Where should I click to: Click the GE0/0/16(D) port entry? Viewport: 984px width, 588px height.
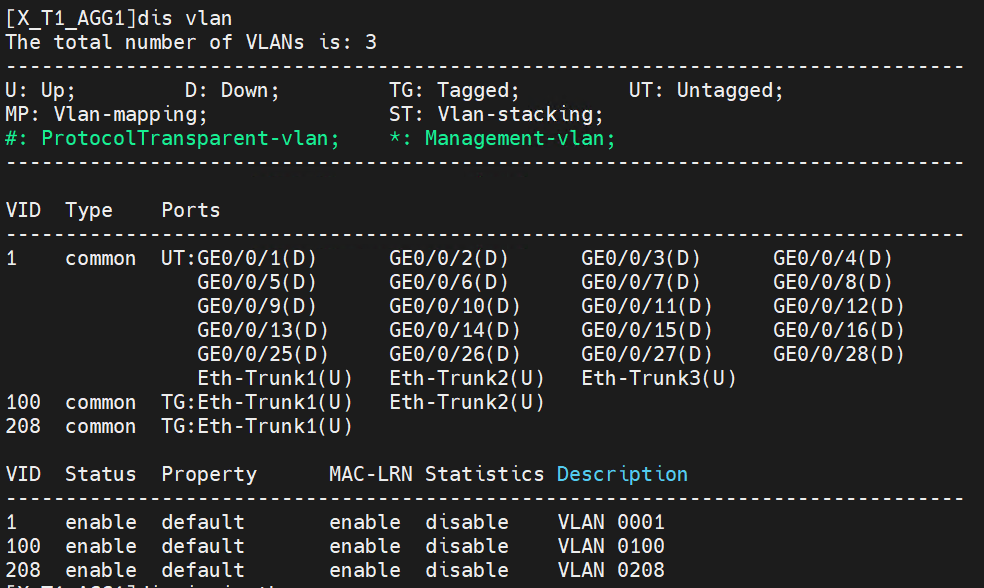click(838, 330)
